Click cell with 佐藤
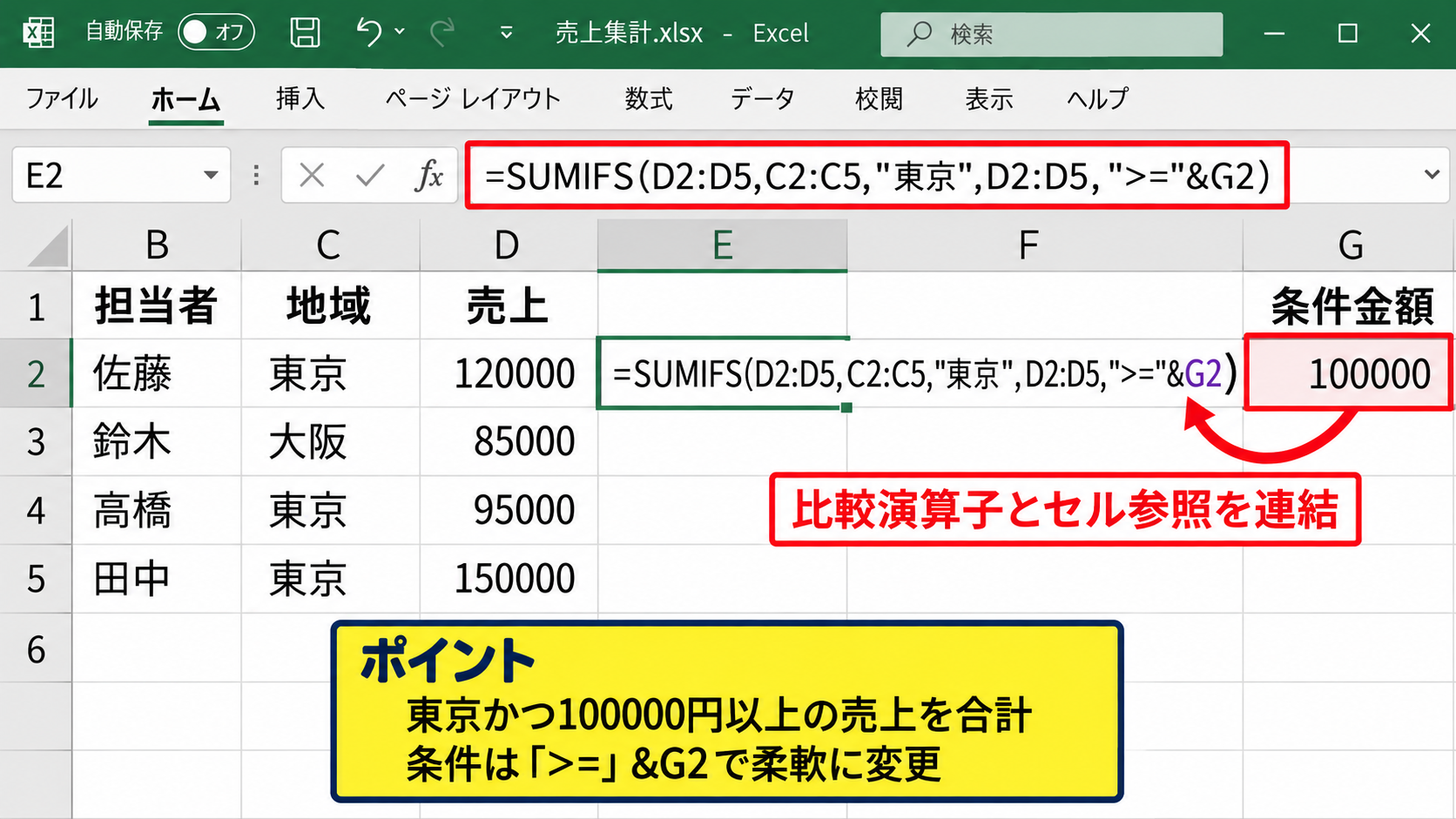1456x819 pixels. coord(157,373)
